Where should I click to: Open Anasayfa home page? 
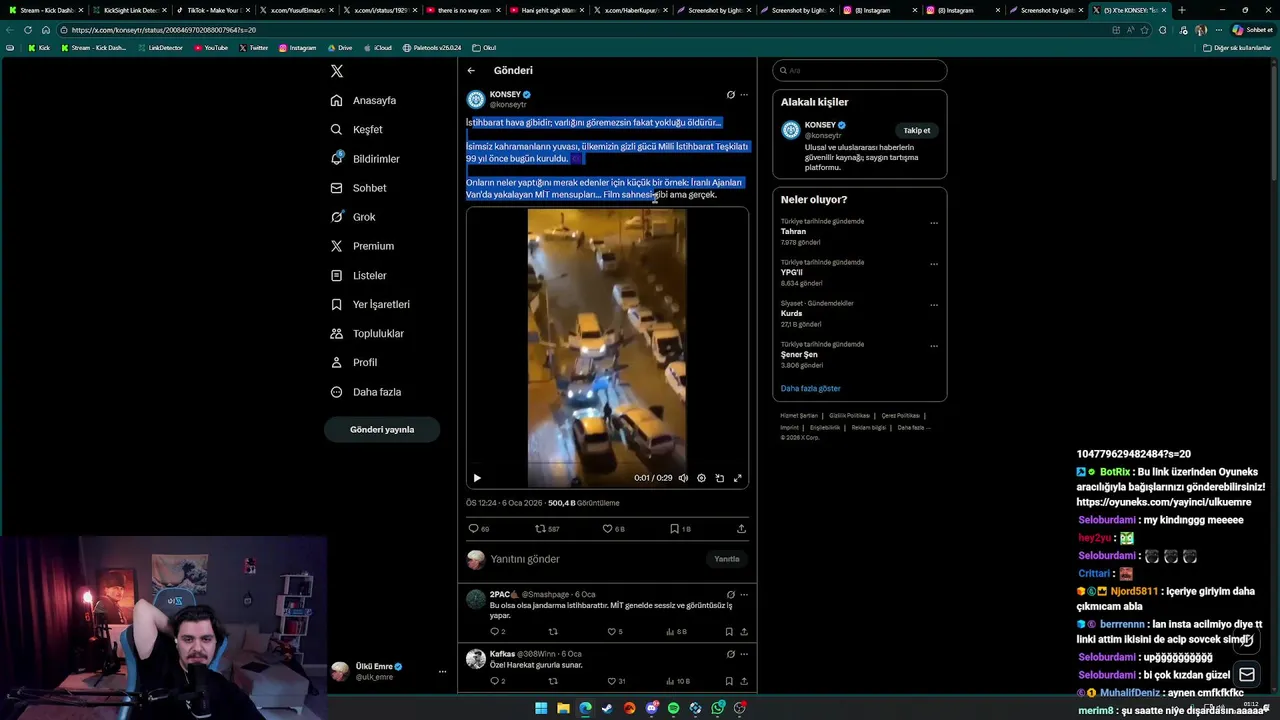(364, 100)
